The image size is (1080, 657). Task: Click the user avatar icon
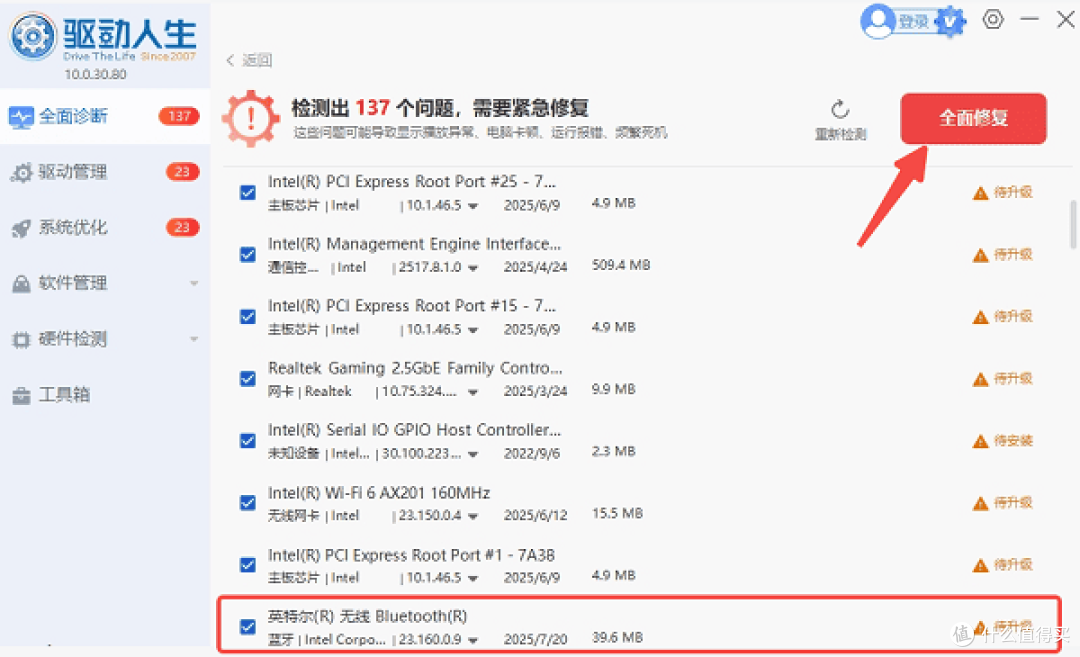(878, 21)
